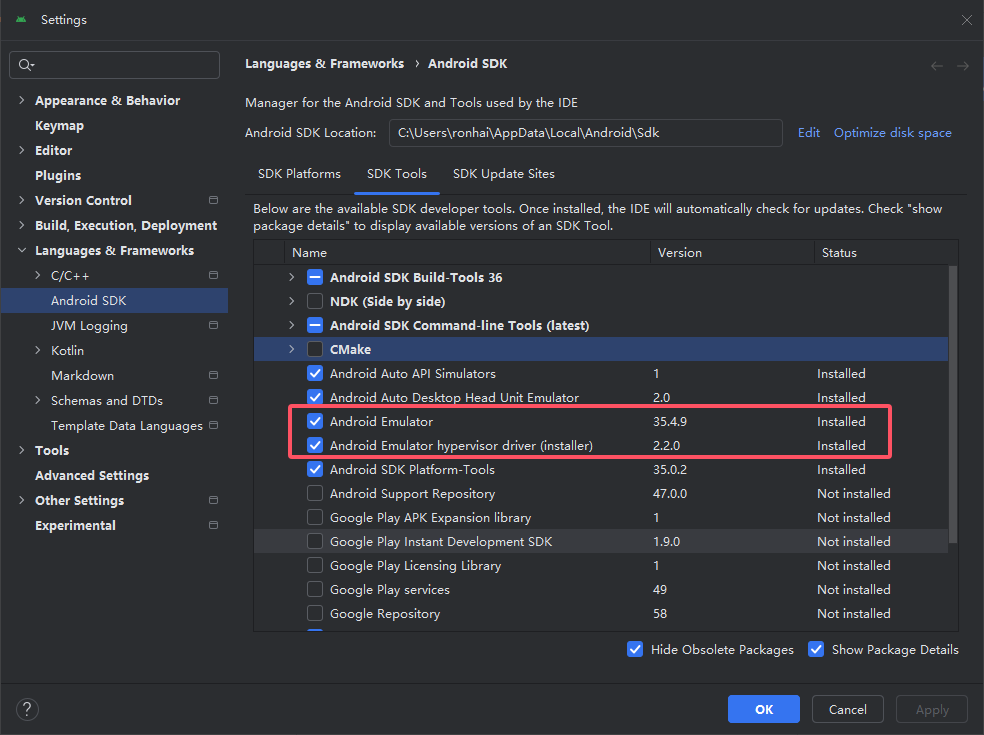Expand the Tools settings section

pyautogui.click(x=22, y=450)
